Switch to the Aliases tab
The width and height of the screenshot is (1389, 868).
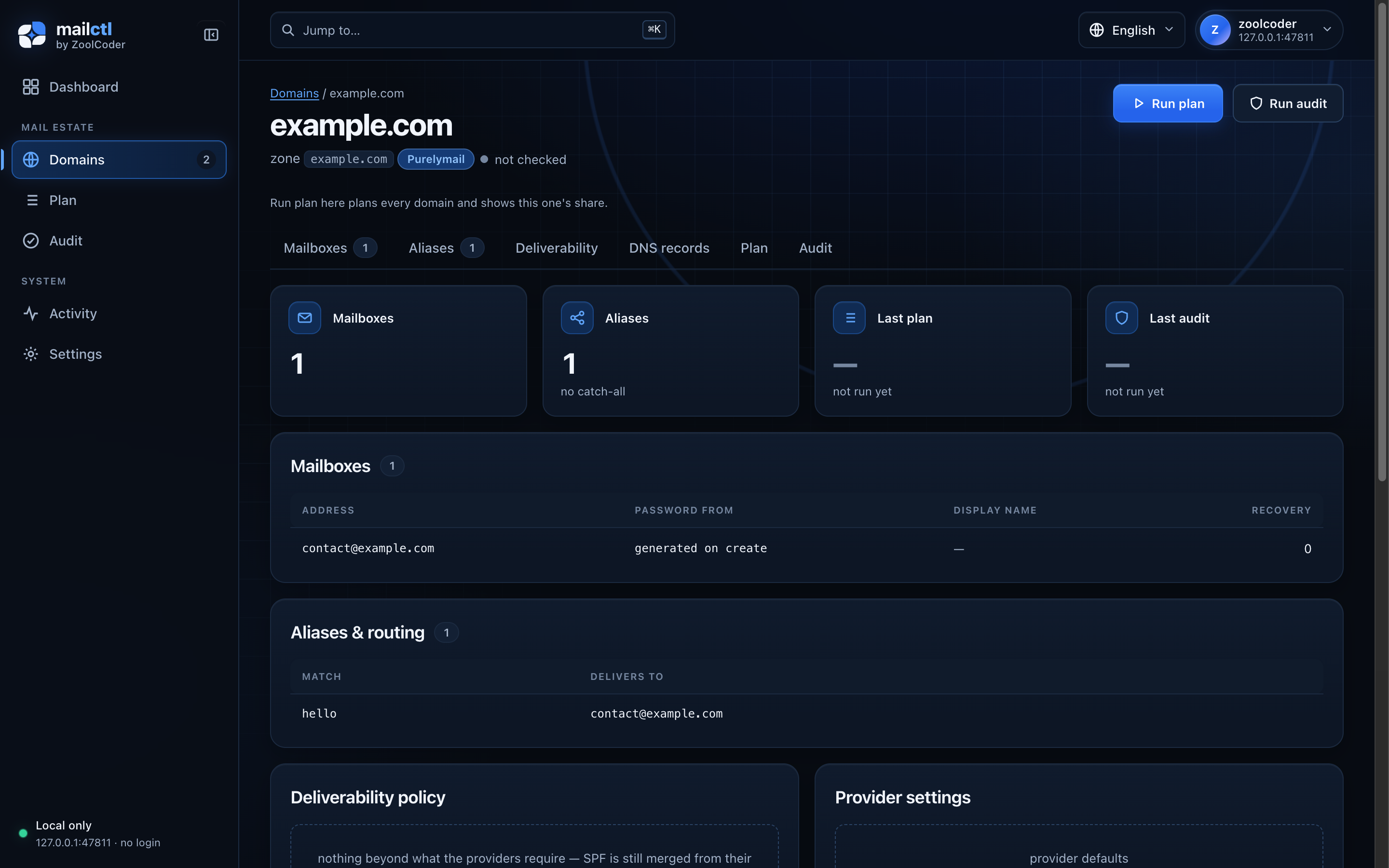(446, 248)
